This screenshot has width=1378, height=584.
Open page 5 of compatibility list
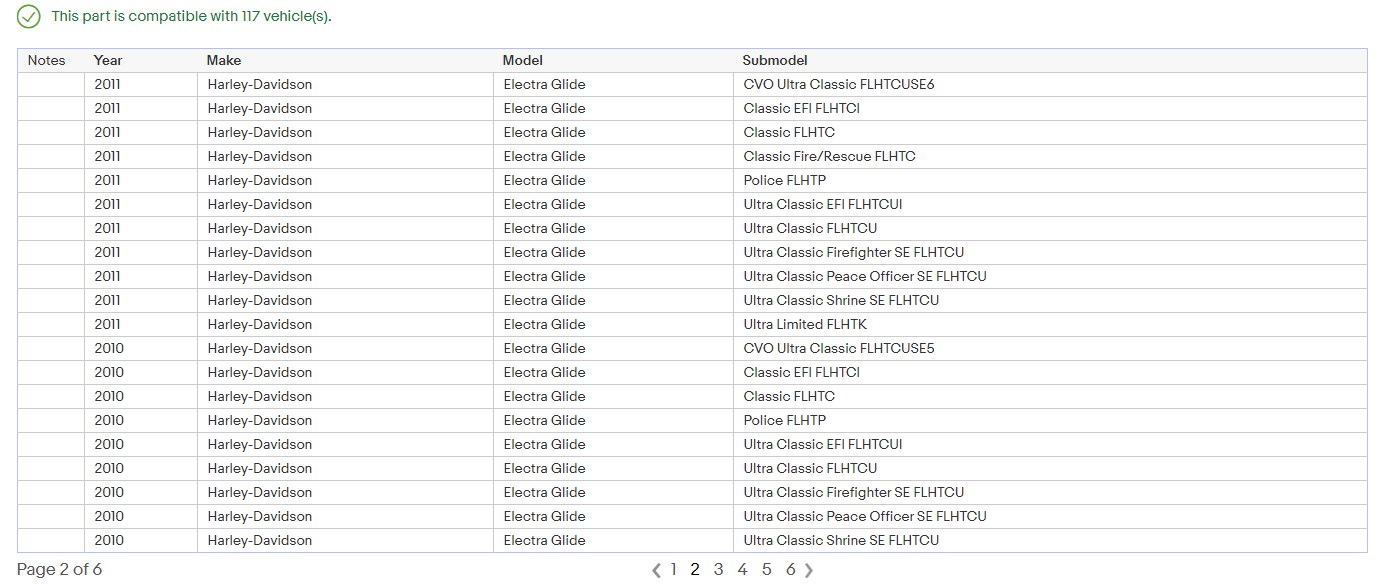[766, 569]
